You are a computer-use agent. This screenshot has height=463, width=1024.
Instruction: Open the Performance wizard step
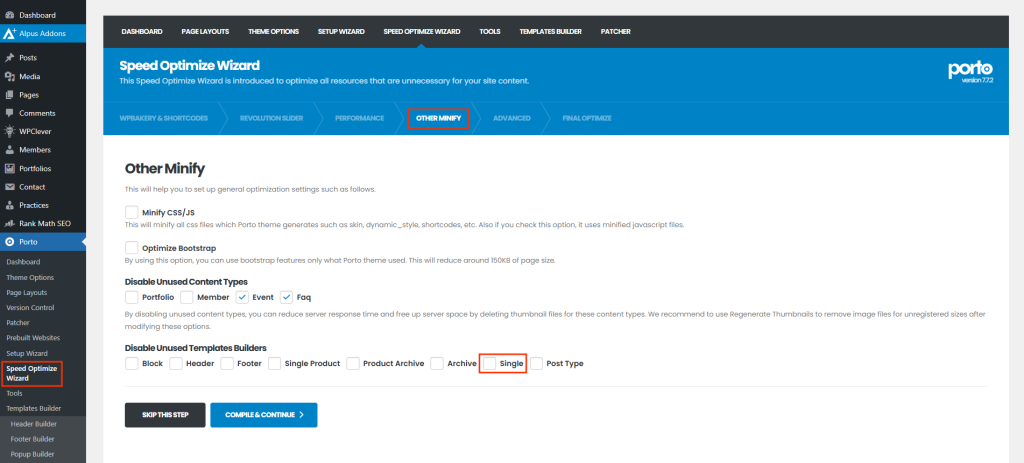(359, 118)
